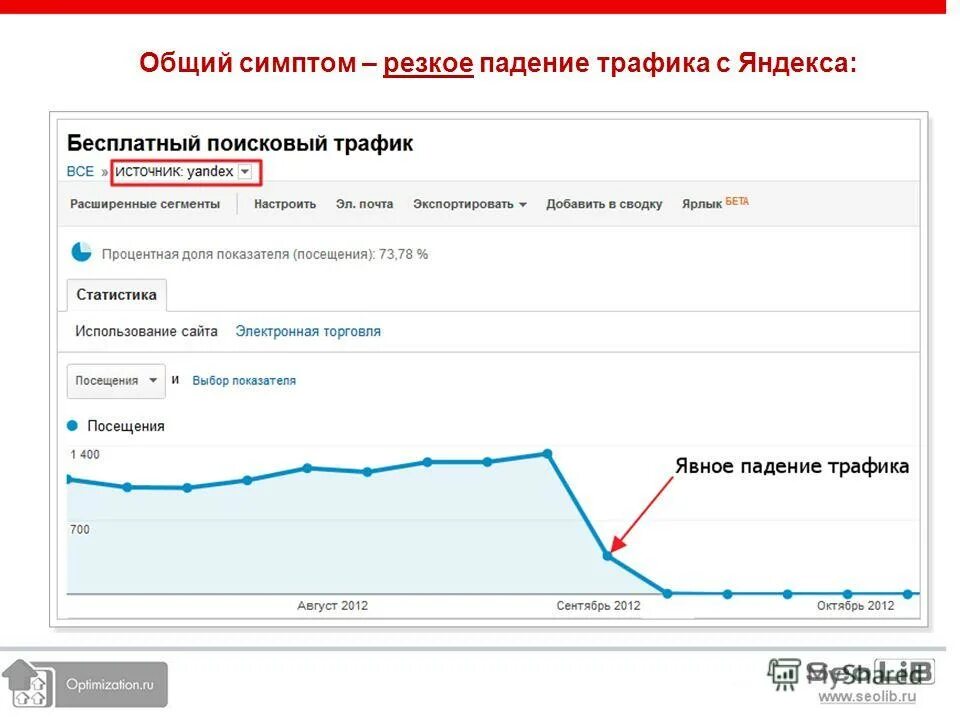Screen dimensions: 960x720
Task: Click the Optimization.ru logo
Action: [84, 683]
